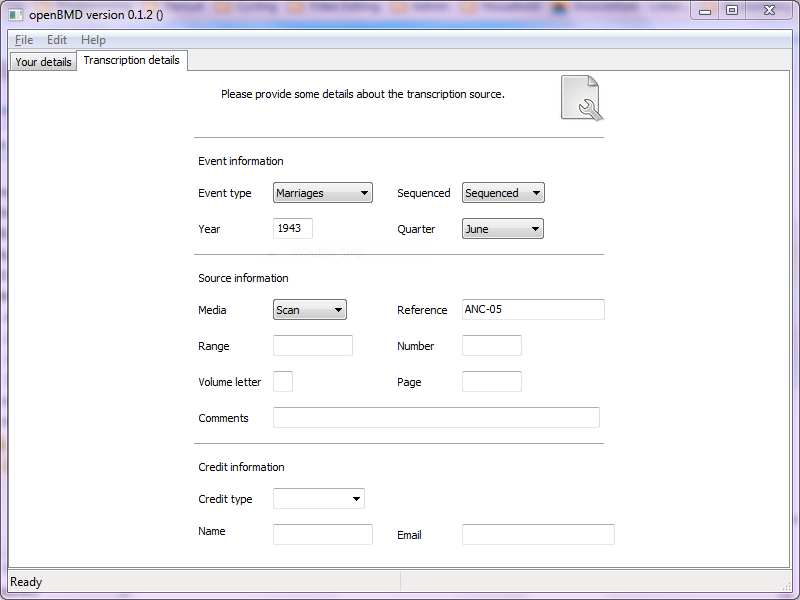Focus the Volume letter field

[x=283, y=382]
